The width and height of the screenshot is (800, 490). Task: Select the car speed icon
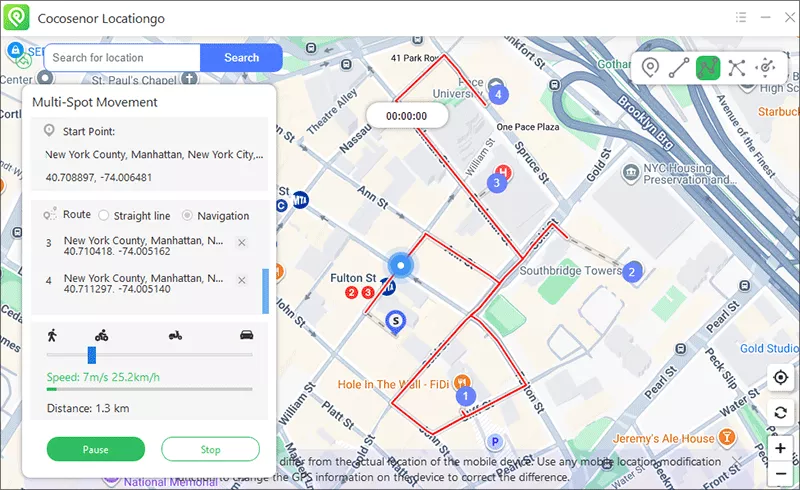[x=246, y=335]
